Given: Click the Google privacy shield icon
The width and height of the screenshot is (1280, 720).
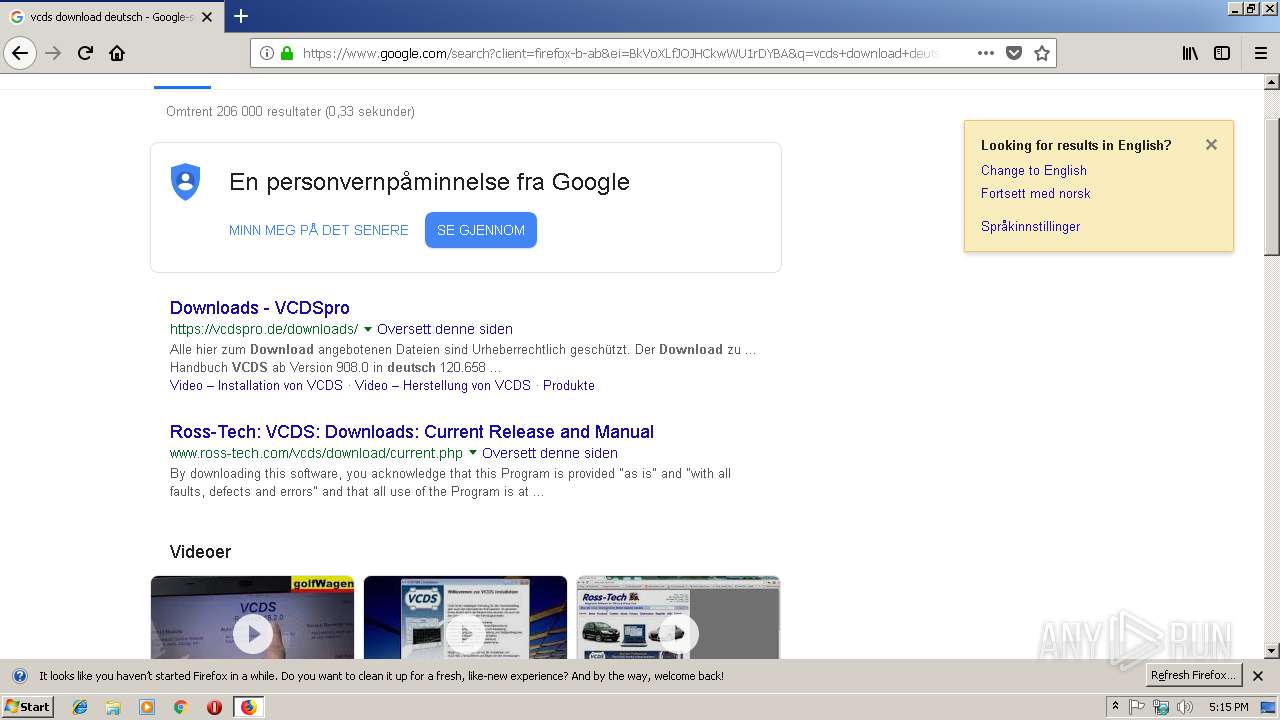Looking at the screenshot, I should coord(186,182).
